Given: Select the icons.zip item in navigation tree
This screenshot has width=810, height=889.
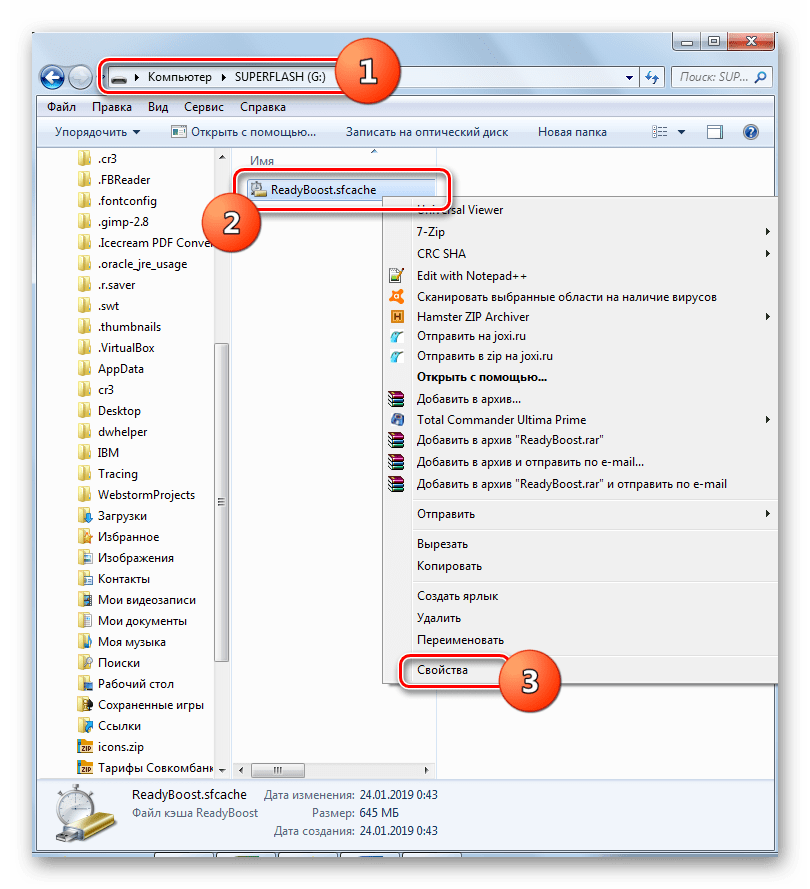Looking at the screenshot, I should tap(119, 747).
